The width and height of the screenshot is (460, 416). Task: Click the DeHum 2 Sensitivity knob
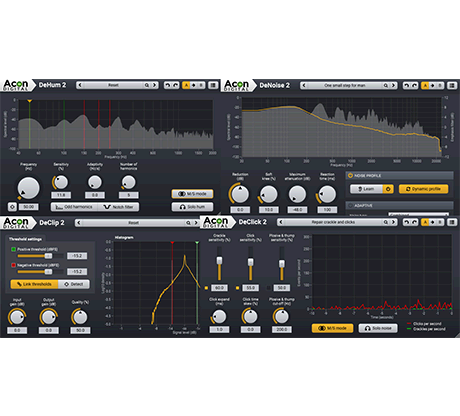[x=61, y=182]
